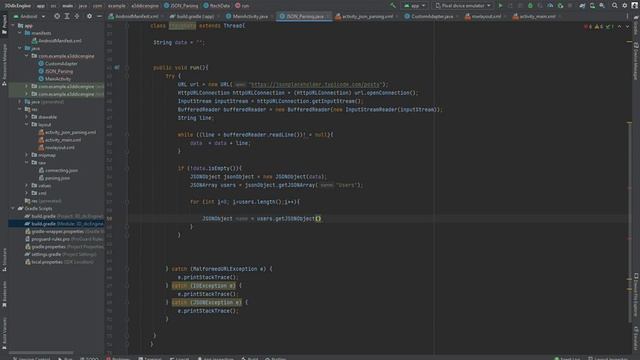Select CustomAdapter class in project tree
Viewport: 640px width, 360px height.
[58, 64]
